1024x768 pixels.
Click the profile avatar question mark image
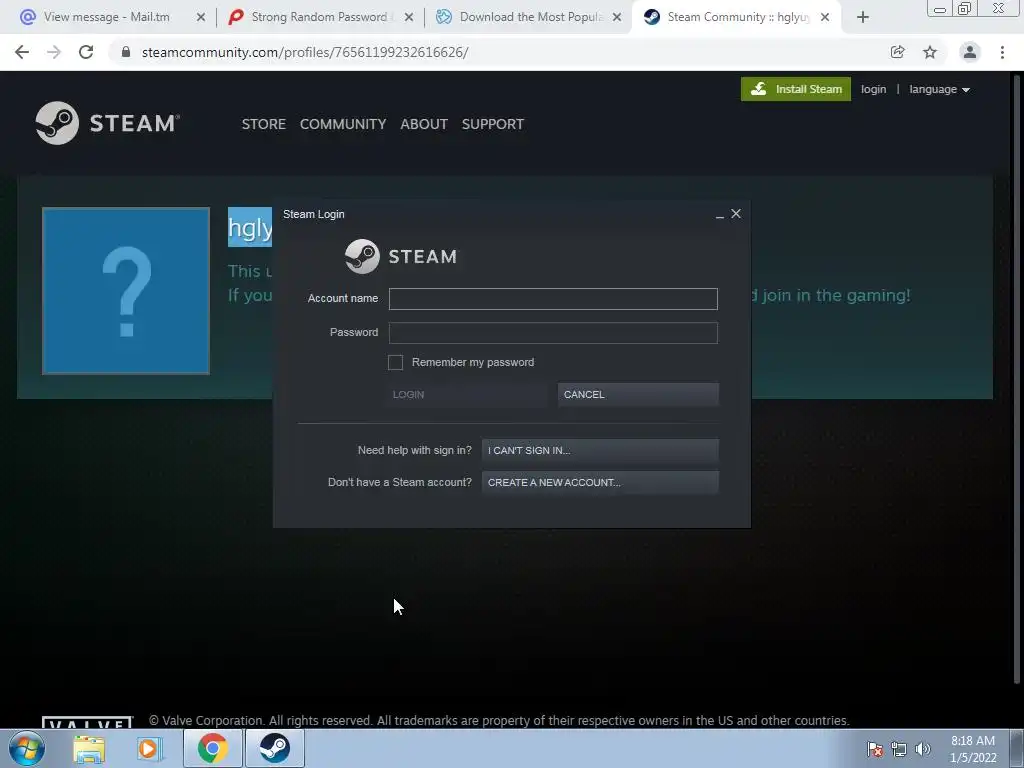coord(126,291)
